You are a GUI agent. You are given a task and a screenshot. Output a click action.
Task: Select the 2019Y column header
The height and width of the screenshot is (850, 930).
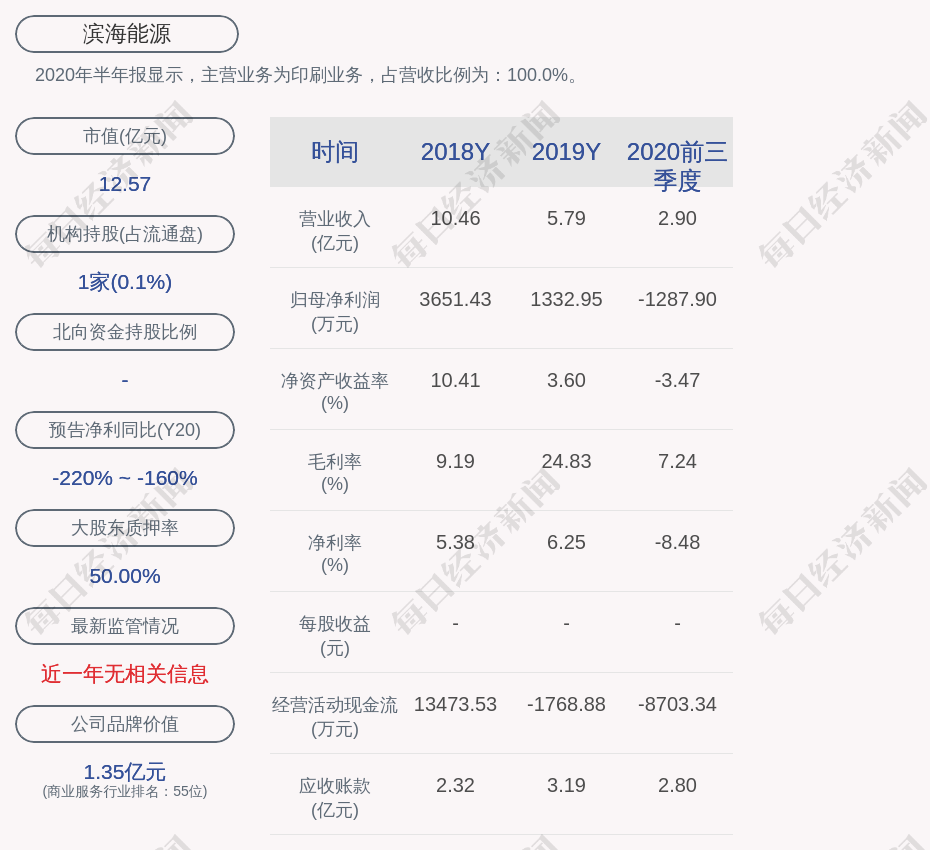(566, 152)
